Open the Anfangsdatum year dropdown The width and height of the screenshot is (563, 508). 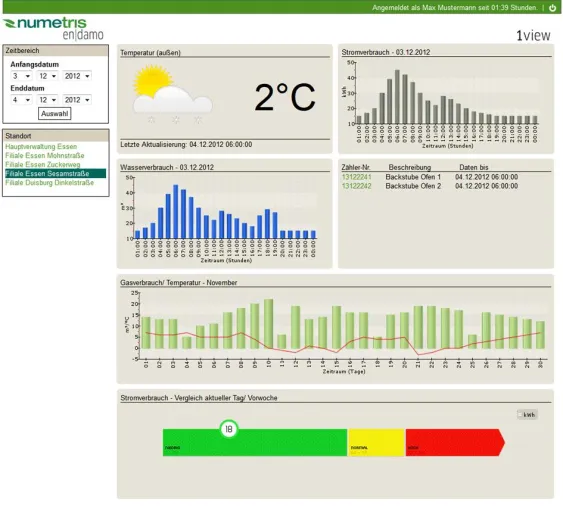pyautogui.click(x=77, y=76)
